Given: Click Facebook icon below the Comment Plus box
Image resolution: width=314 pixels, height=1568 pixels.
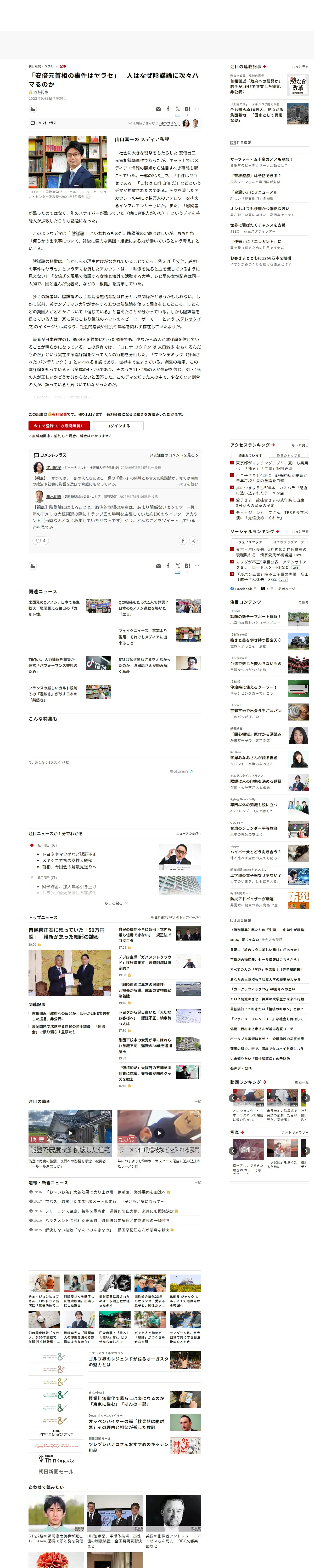Looking at the screenshot, I should 168,566.
